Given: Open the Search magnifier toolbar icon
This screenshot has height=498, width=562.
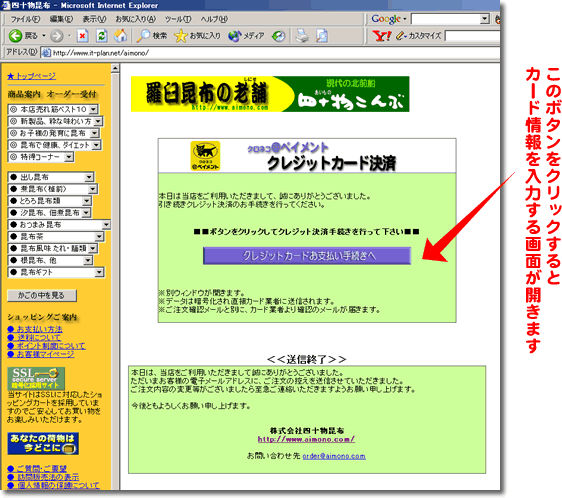Looking at the screenshot, I should 143,35.
